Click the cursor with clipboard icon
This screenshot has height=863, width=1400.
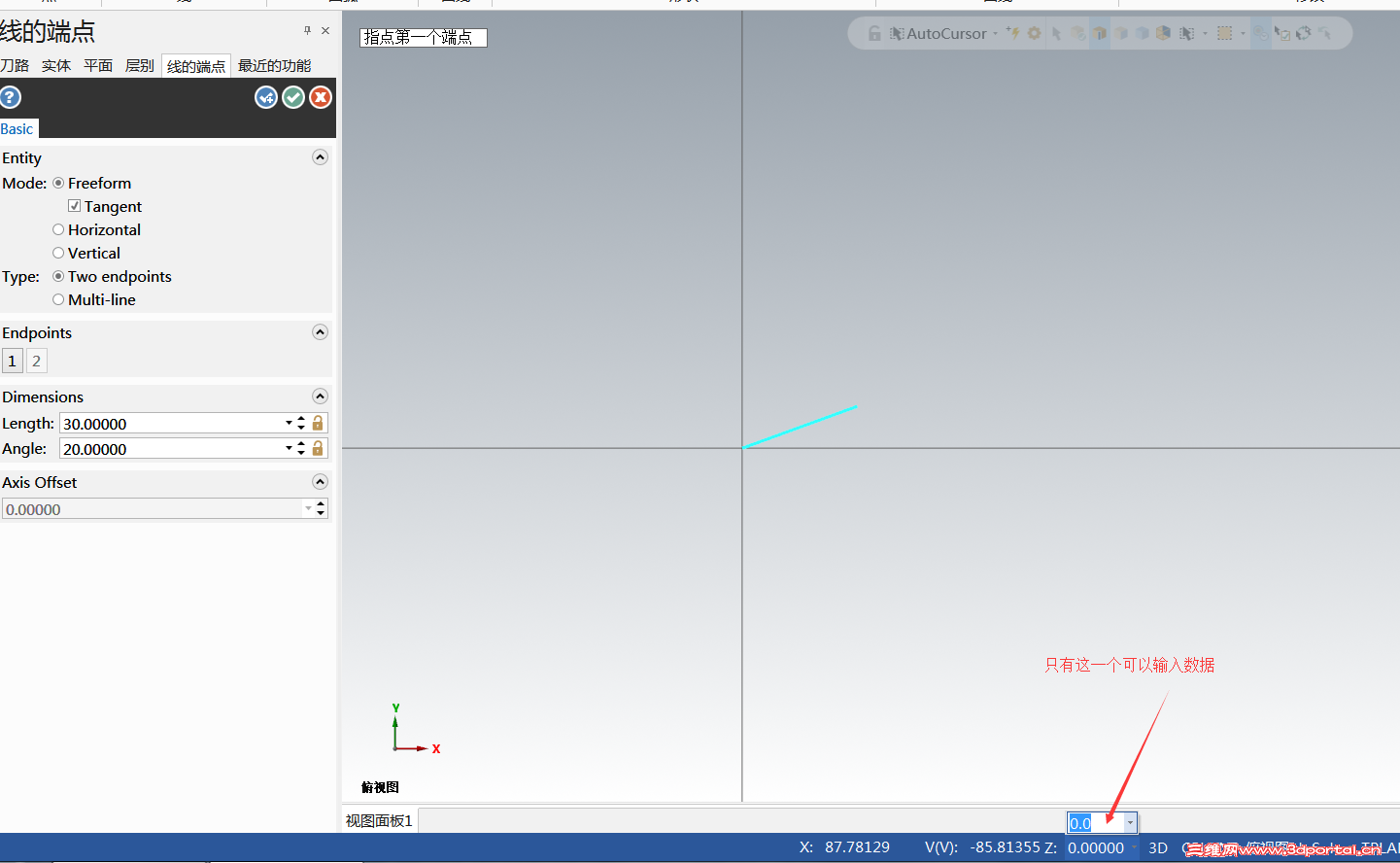click(x=1282, y=34)
